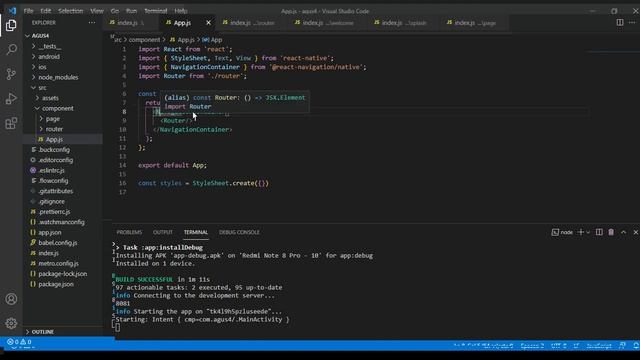Click the component breadcrumb segment
This screenshot has height=360, width=640.
coord(144,40)
